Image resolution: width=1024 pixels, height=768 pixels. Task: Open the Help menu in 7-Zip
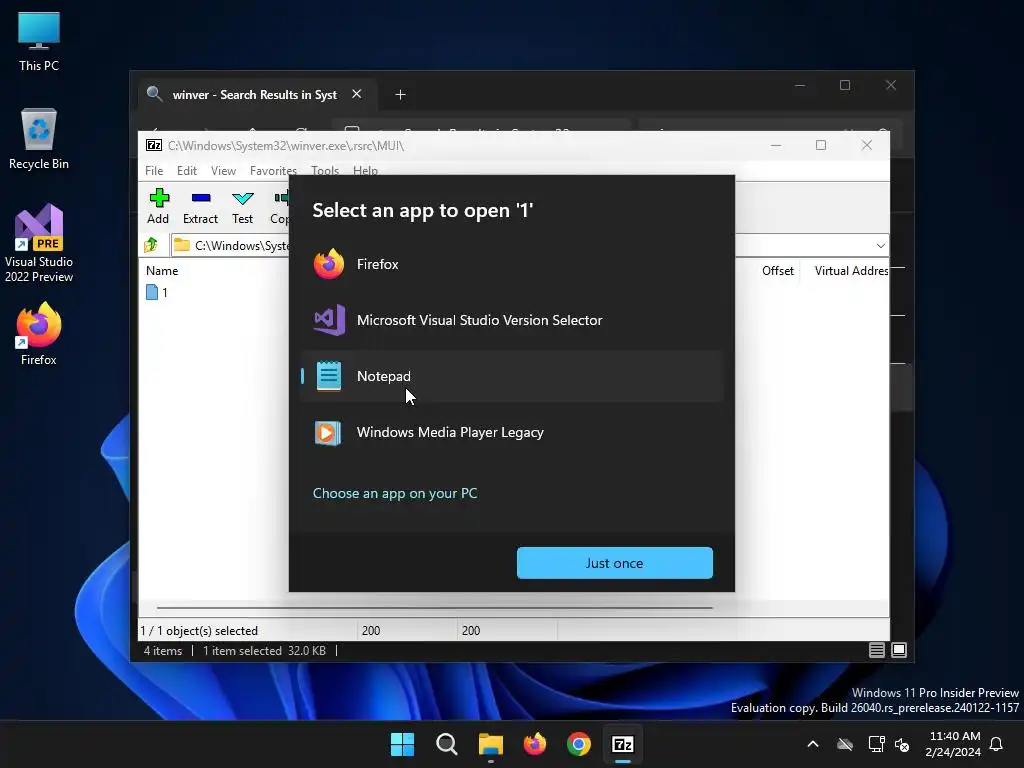tap(365, 170)
